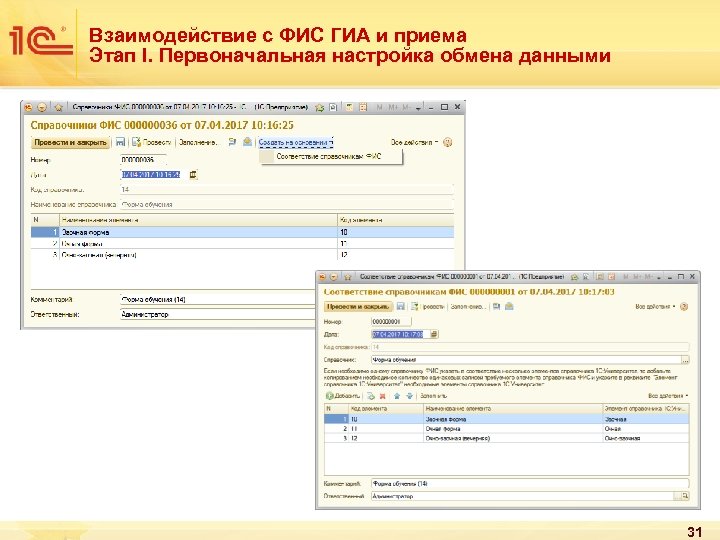Click Комментарий field in Справочники ФИС window

pyautogui.click(x=218, y=299)
